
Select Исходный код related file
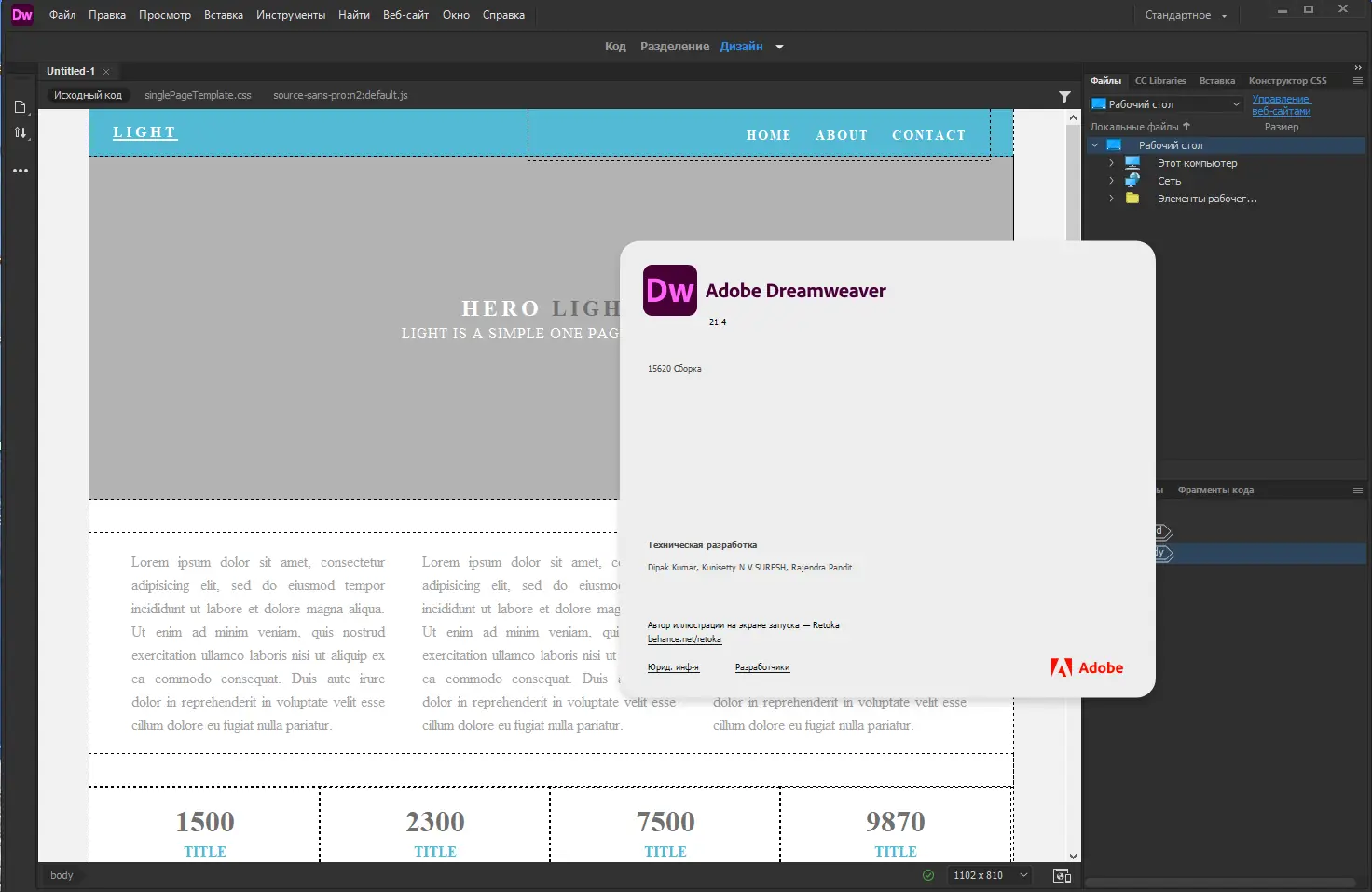[x=88, y=95]
